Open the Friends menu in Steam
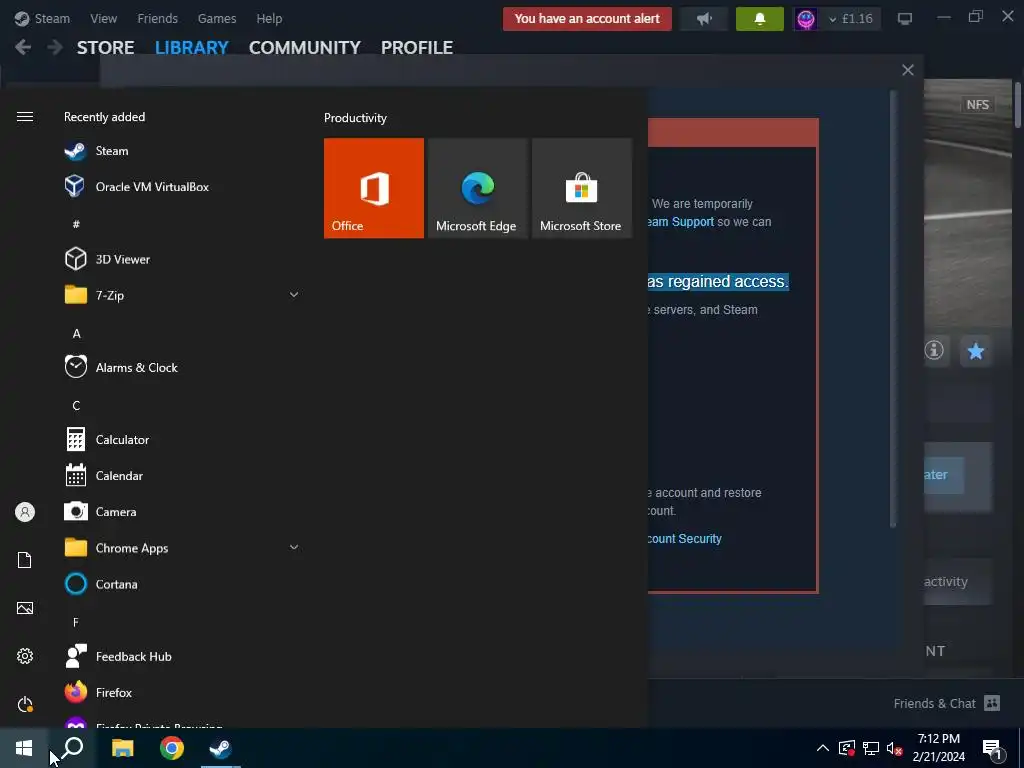The image size is (1024, 768). (157, 18)
